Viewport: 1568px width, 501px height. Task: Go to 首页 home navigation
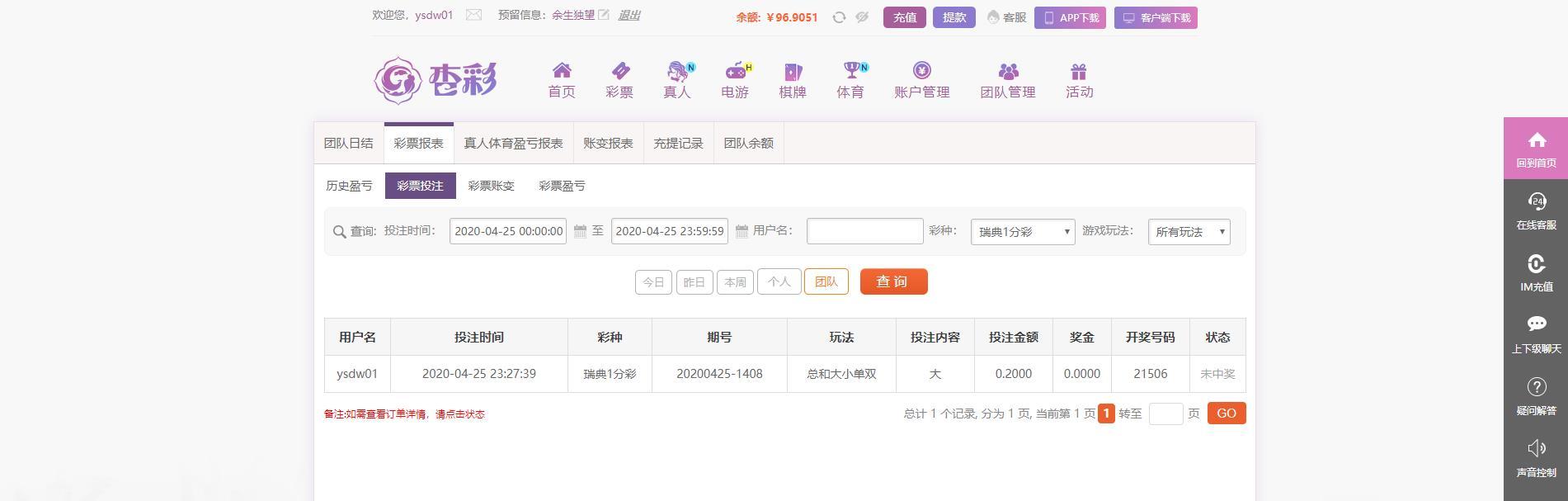point(562,81)
